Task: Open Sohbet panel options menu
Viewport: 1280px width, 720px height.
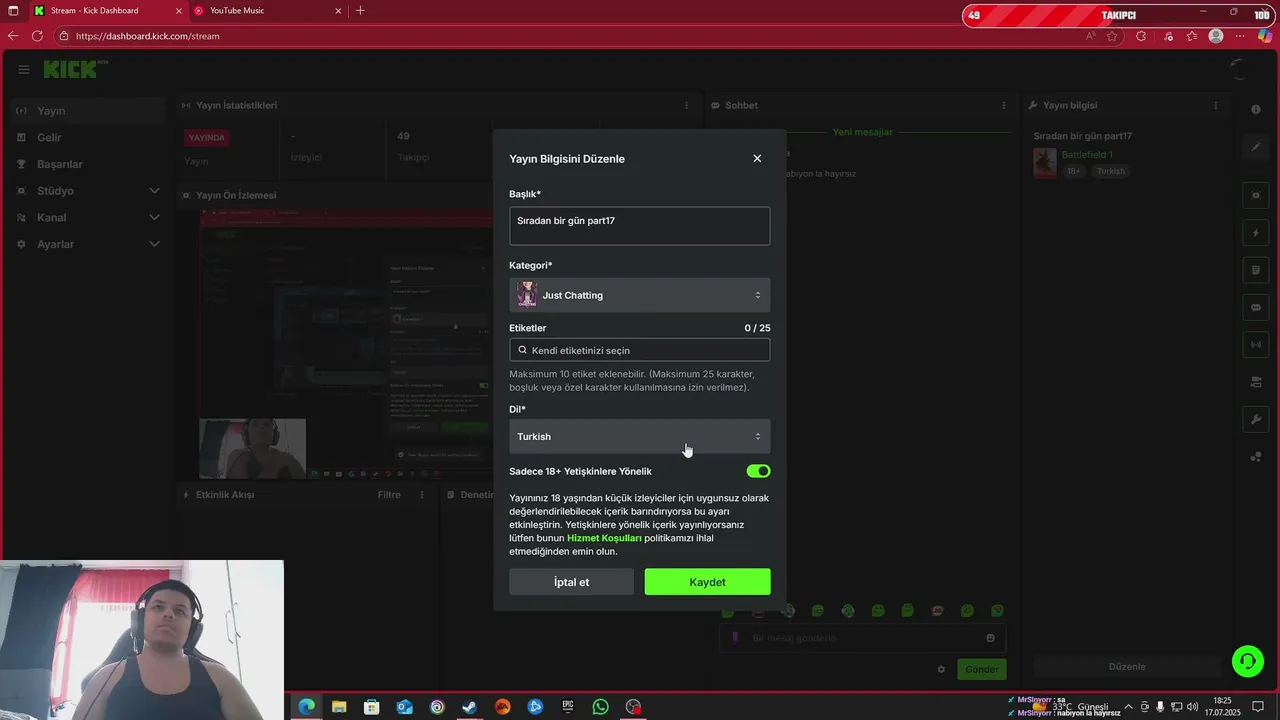Action: coord(1004,105)
